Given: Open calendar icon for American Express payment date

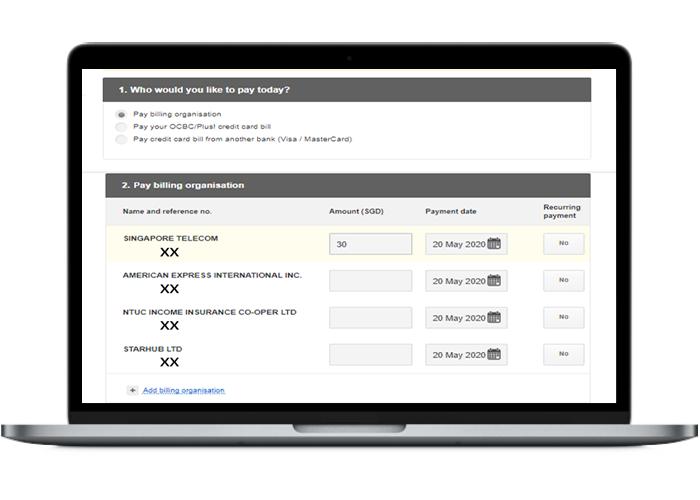Looking at the screenshot, I should [x=494, y=280].
